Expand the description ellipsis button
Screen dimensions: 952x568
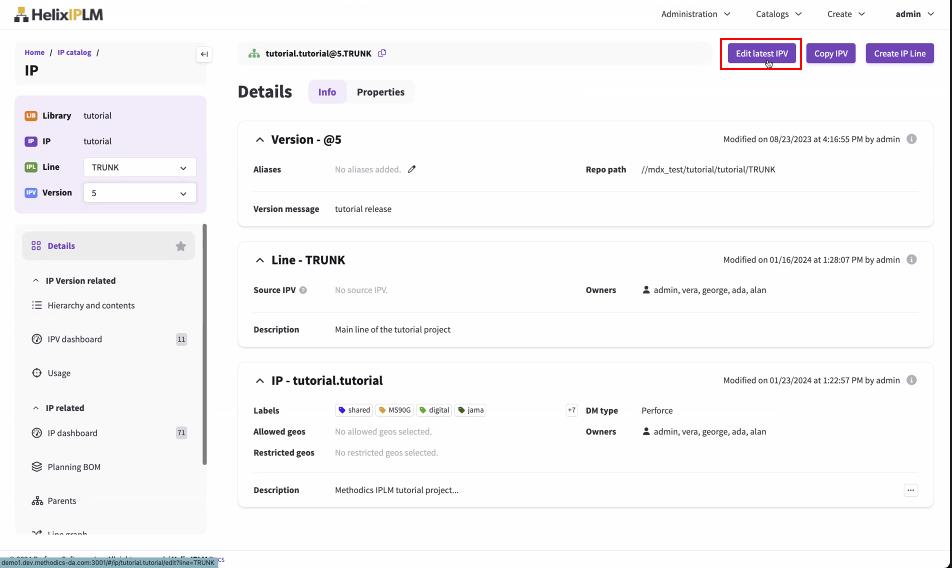tap(910, 491)
